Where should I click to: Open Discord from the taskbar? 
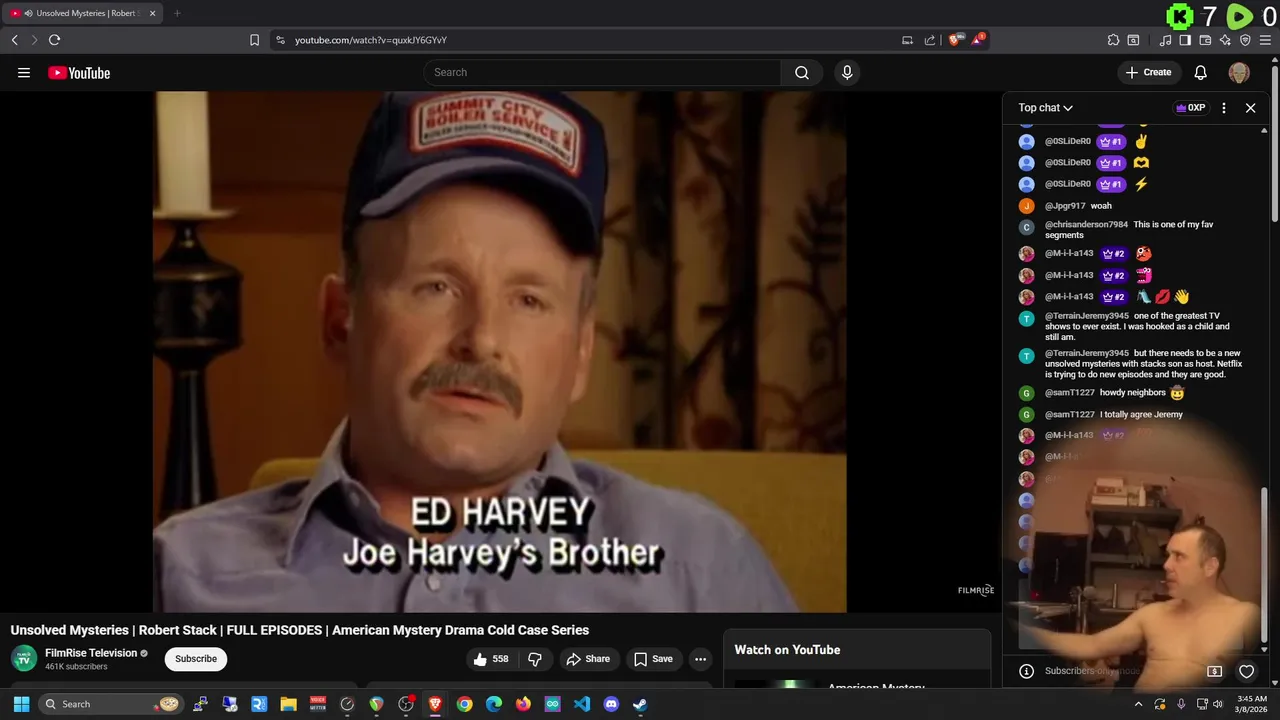click(611, 704)
